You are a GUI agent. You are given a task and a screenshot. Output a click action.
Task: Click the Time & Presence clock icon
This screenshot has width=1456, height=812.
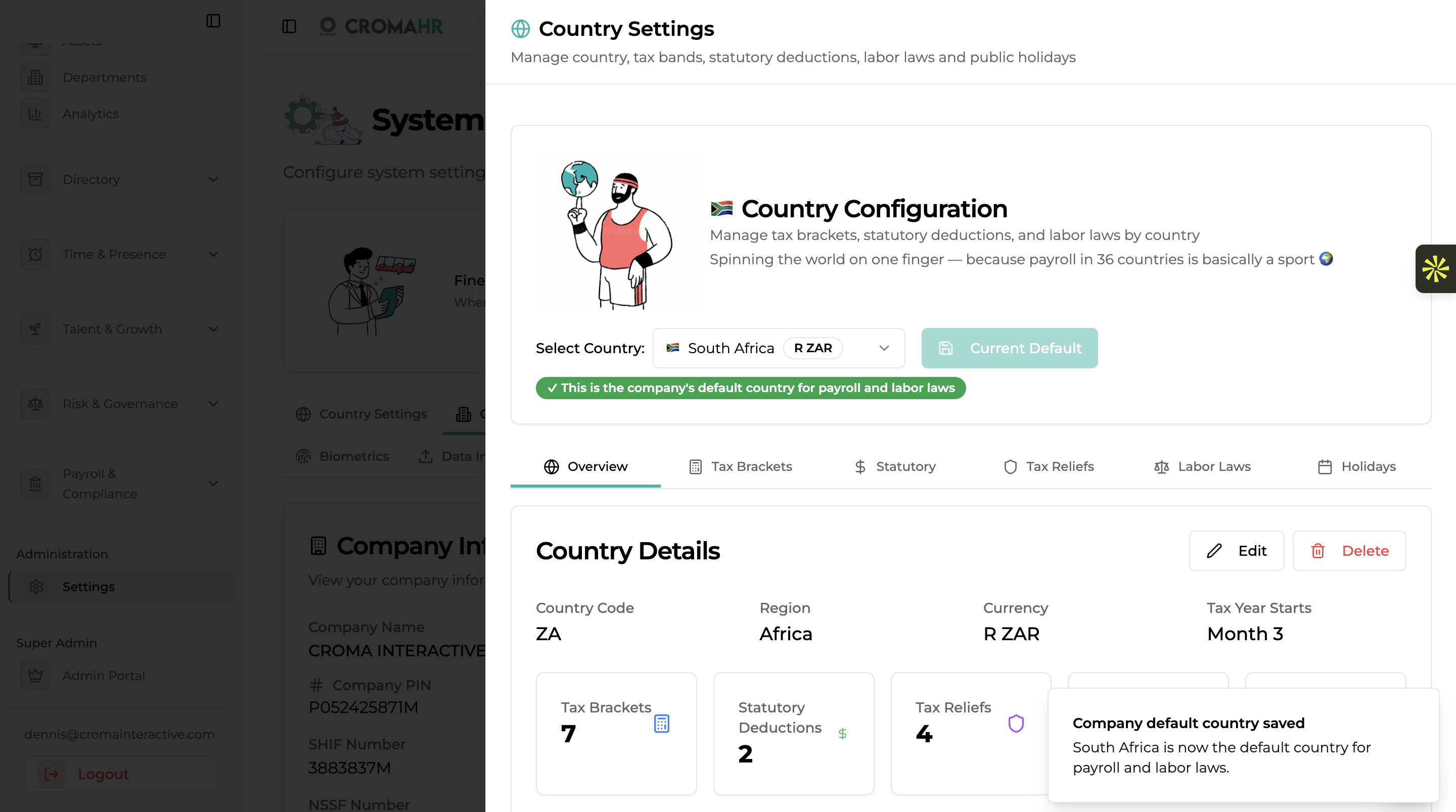35,254
